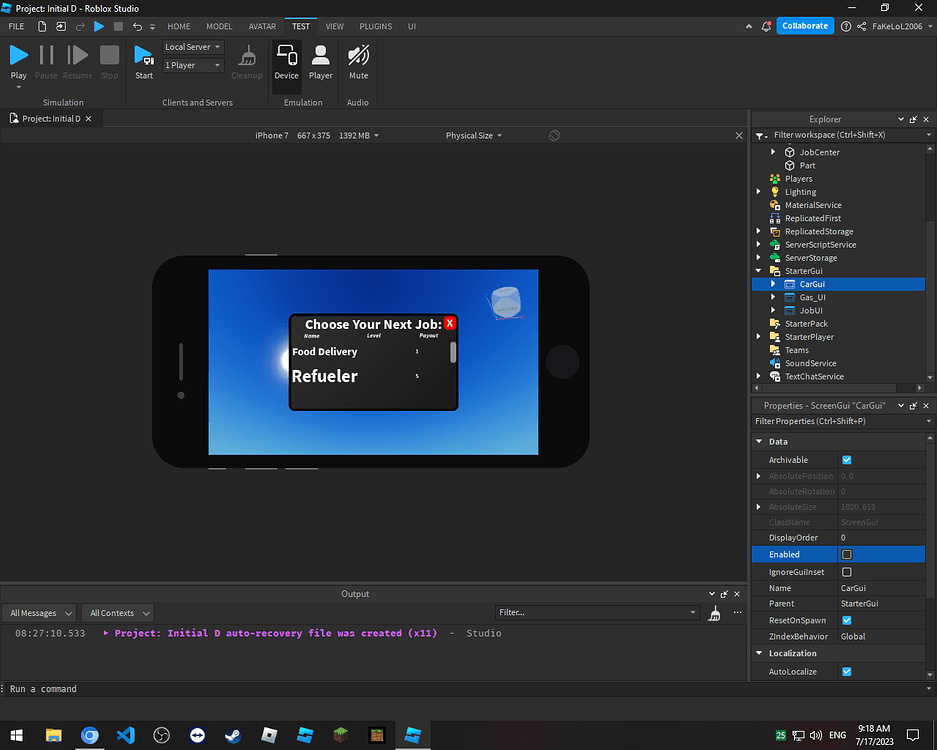
Task: Collapse the Data properties section
Action: (759, 442)
